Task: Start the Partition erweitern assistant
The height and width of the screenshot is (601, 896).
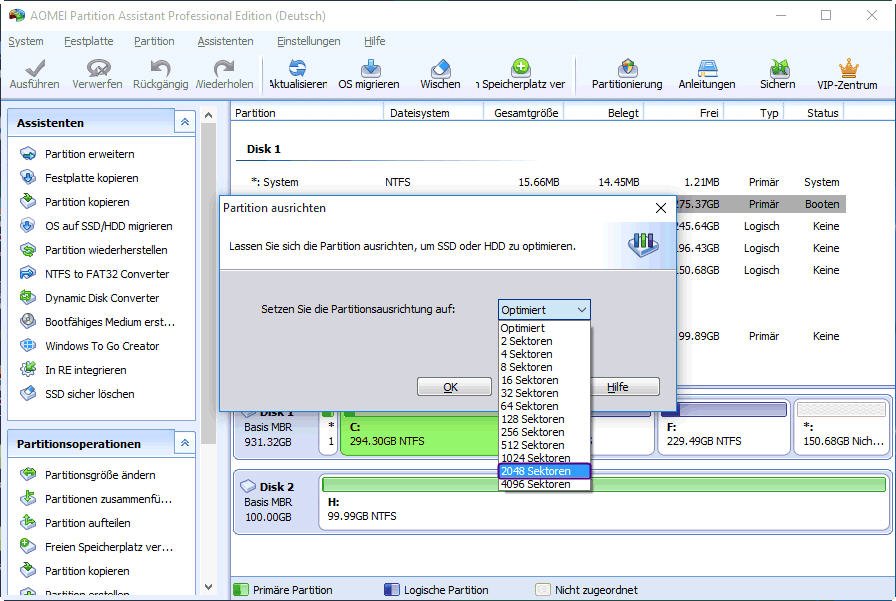Action: click(90, 154)
